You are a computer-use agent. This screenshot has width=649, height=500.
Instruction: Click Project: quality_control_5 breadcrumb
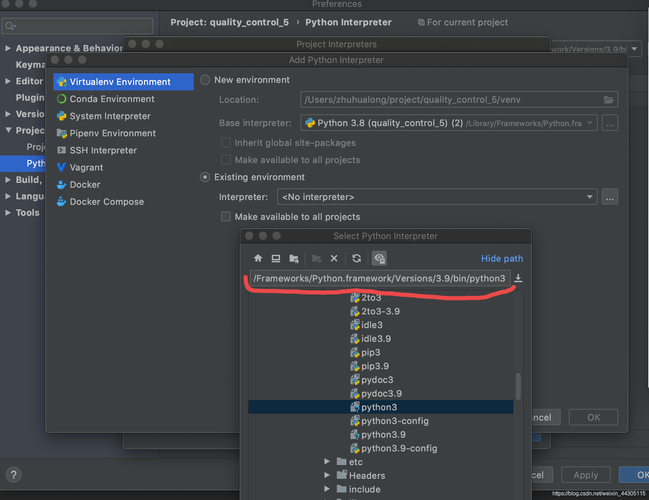[x=229, y=22]
